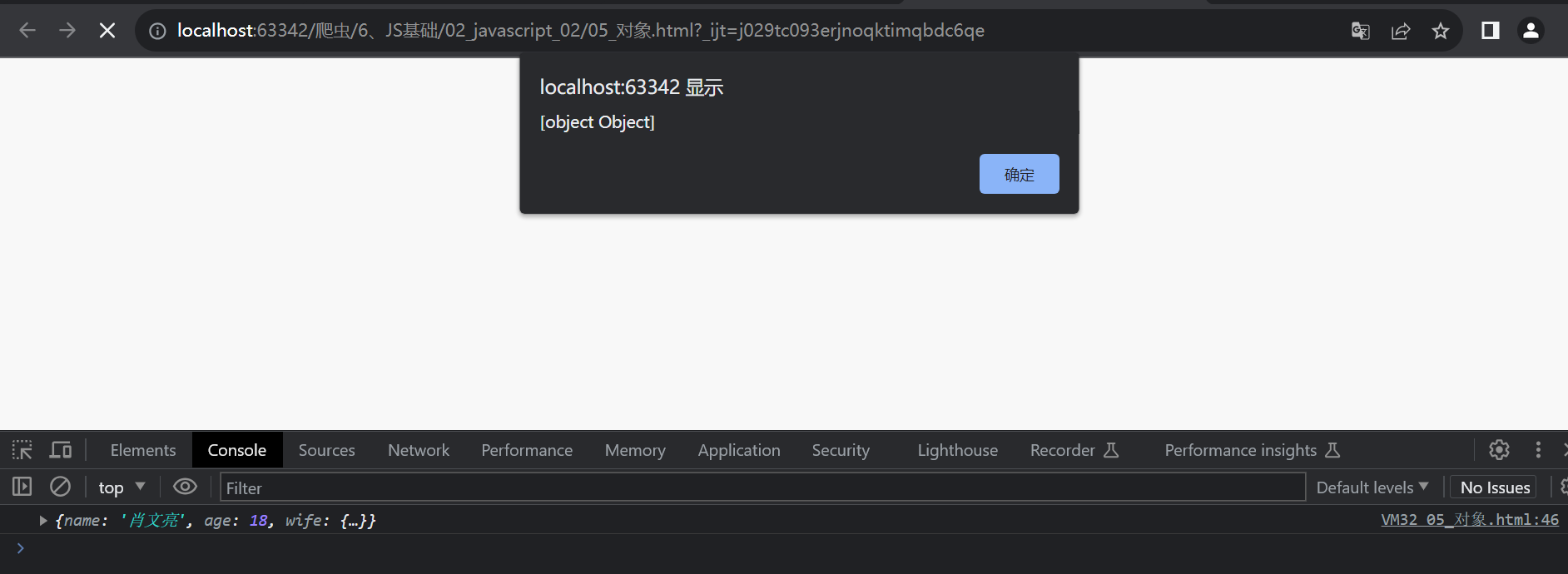Viewport: 1568px width, 574px height.
Task: Click the [object Object] alert message
Action: [x=598, y=122]
